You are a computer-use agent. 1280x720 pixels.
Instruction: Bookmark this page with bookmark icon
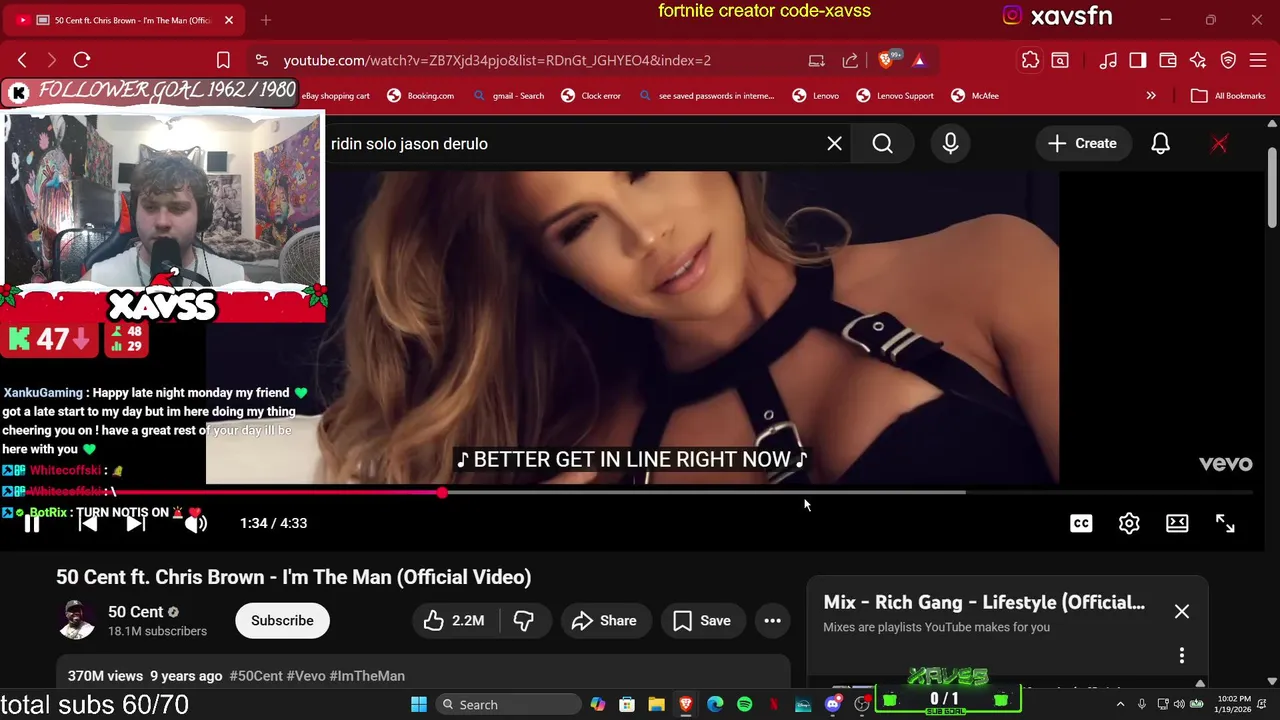(223, 60)
